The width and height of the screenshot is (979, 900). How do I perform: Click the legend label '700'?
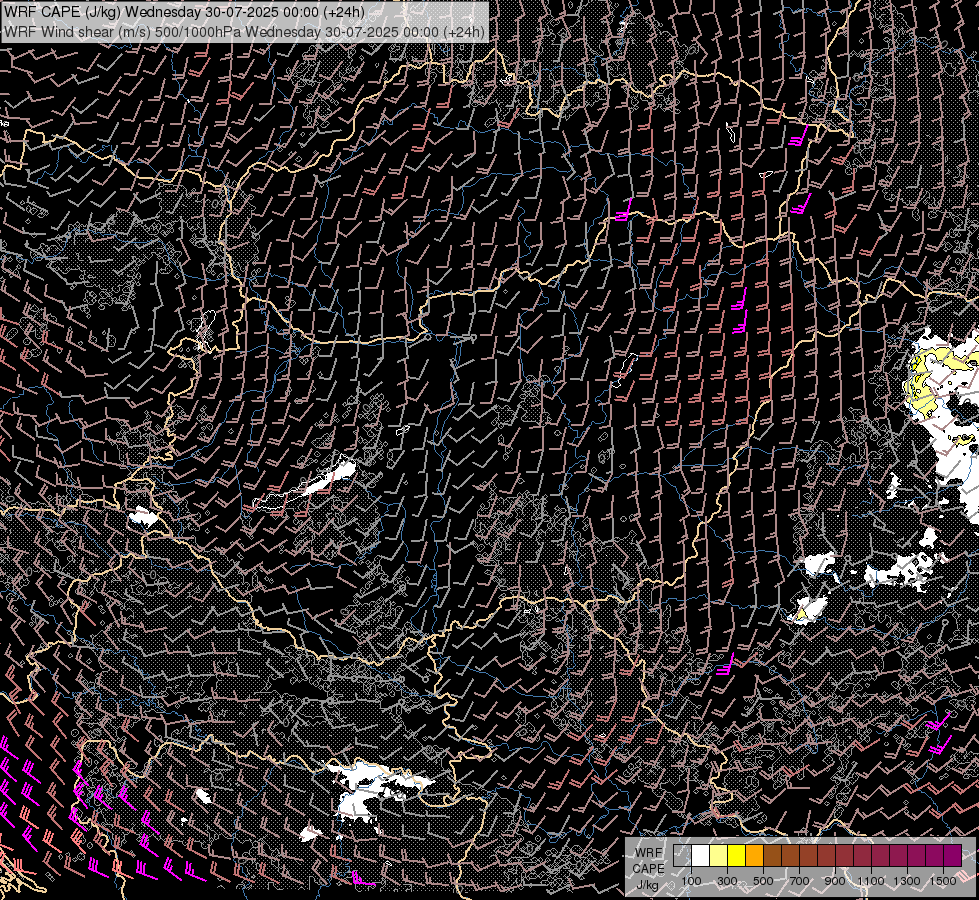799,881
